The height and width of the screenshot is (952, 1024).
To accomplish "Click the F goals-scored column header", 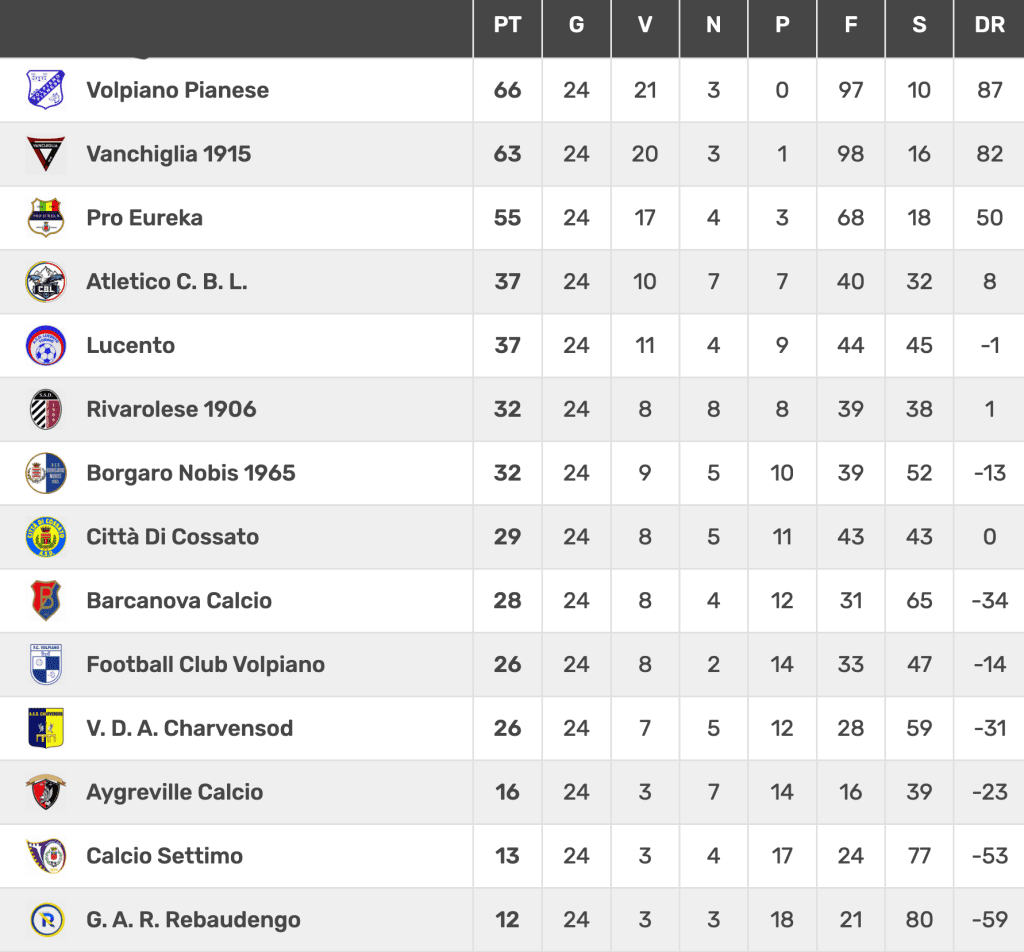I will [x=850, y=25].
